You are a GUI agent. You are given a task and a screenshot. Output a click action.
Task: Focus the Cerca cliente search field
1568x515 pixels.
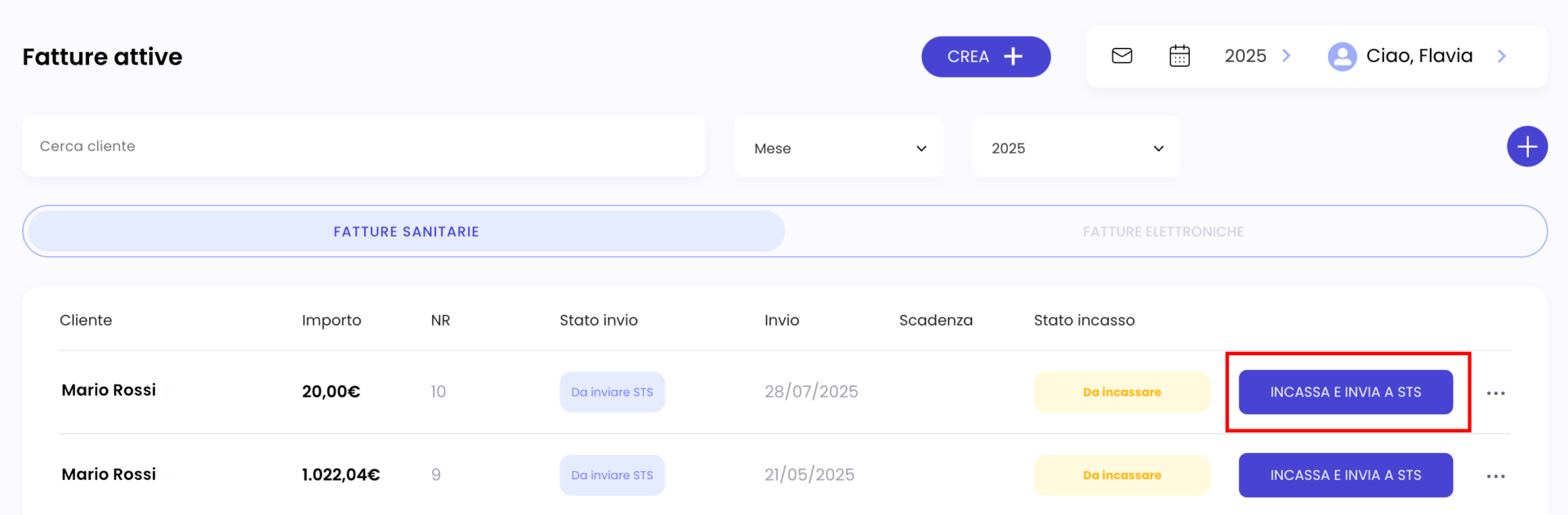(364, 146)
